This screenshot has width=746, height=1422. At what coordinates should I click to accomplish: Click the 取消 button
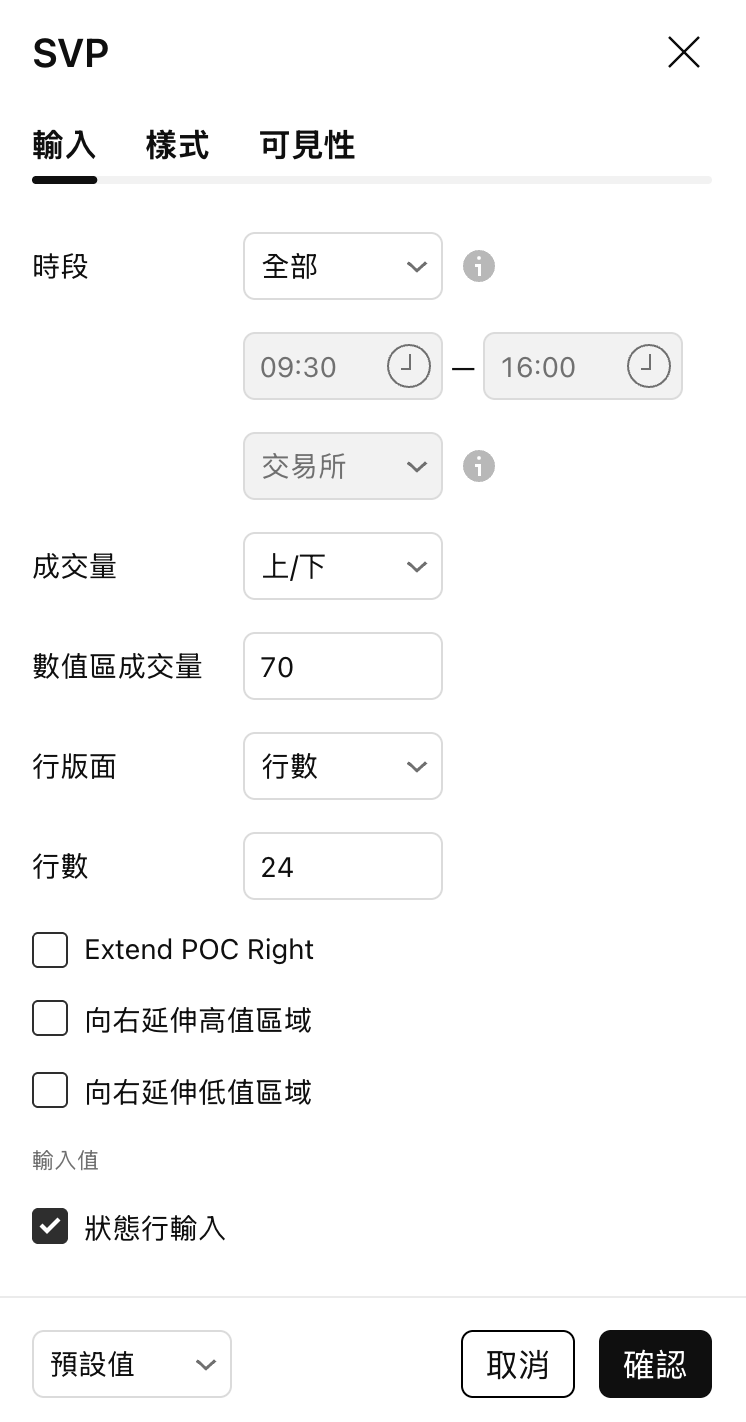[517, 1364]
